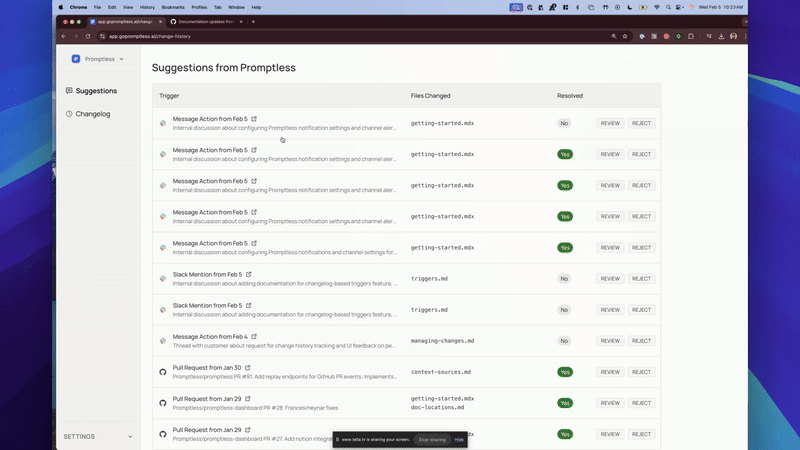Open external link icon for Message Action from Feb 4
Screen dimensions: 800x450
tap(256, 337)
